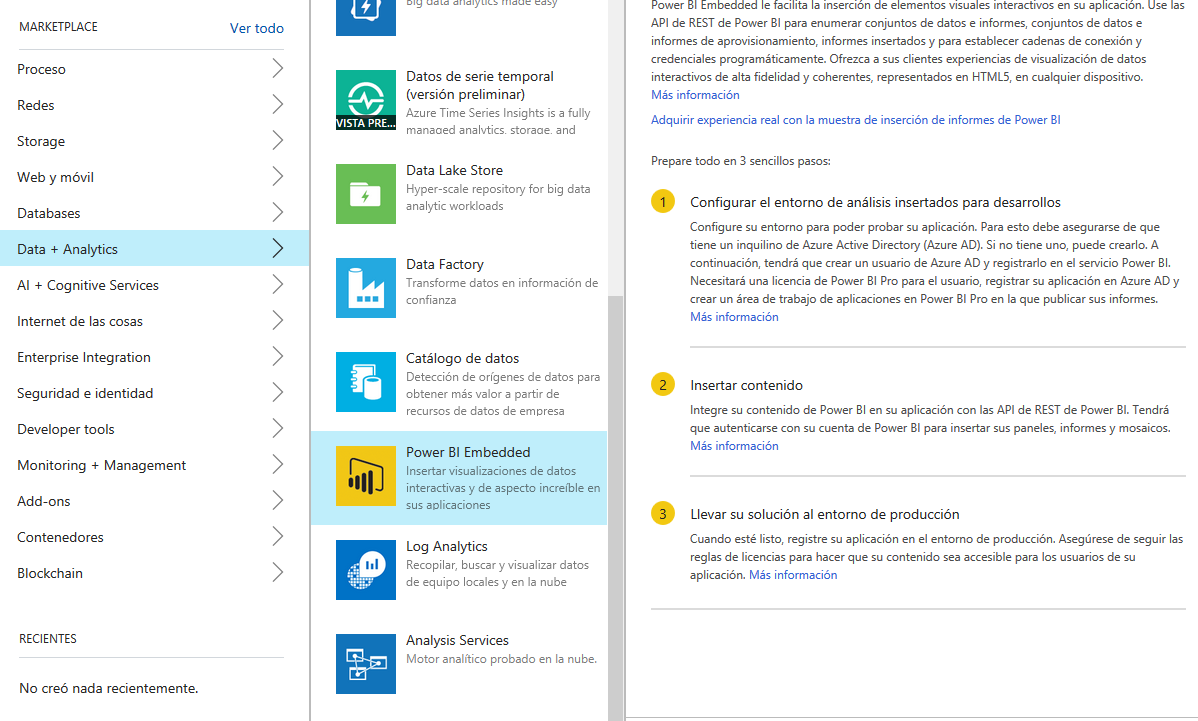The image size is (1198, 721).
Task: Click the 'Configurar el entorno de análisis insertados' heading
Action: [x=876, y=202]
